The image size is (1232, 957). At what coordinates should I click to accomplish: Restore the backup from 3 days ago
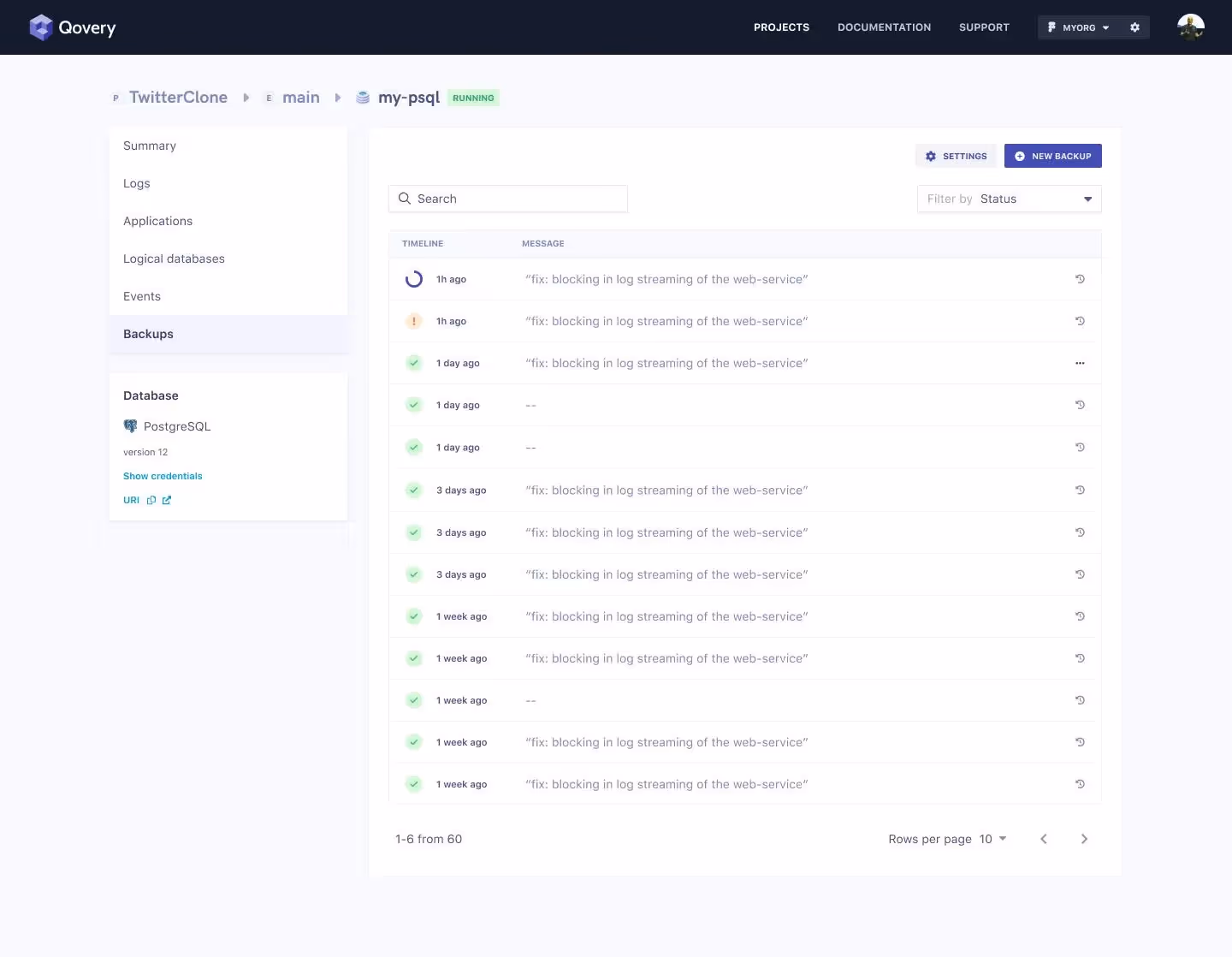pyautogui.click(x=1080, y=490)
